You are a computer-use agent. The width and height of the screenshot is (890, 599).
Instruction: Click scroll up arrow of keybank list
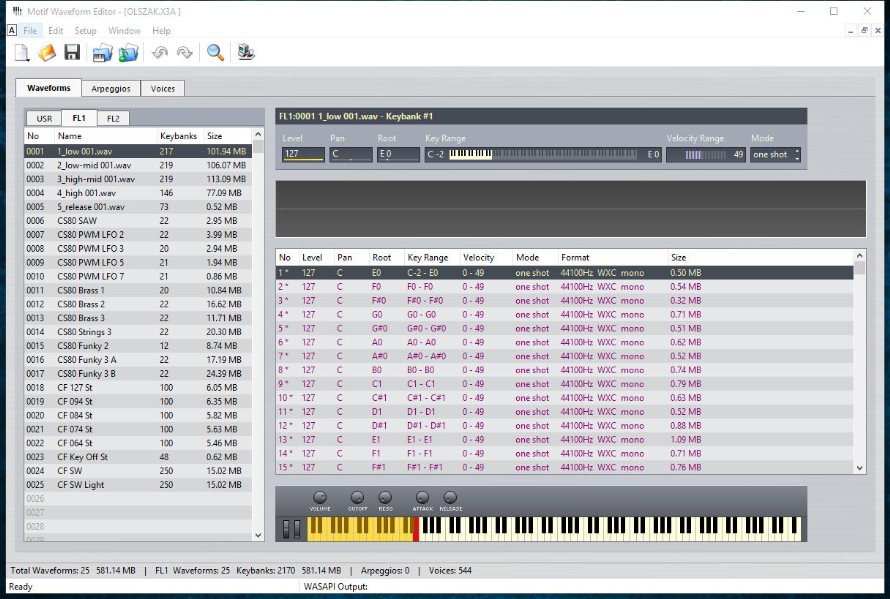pos(859,255)
